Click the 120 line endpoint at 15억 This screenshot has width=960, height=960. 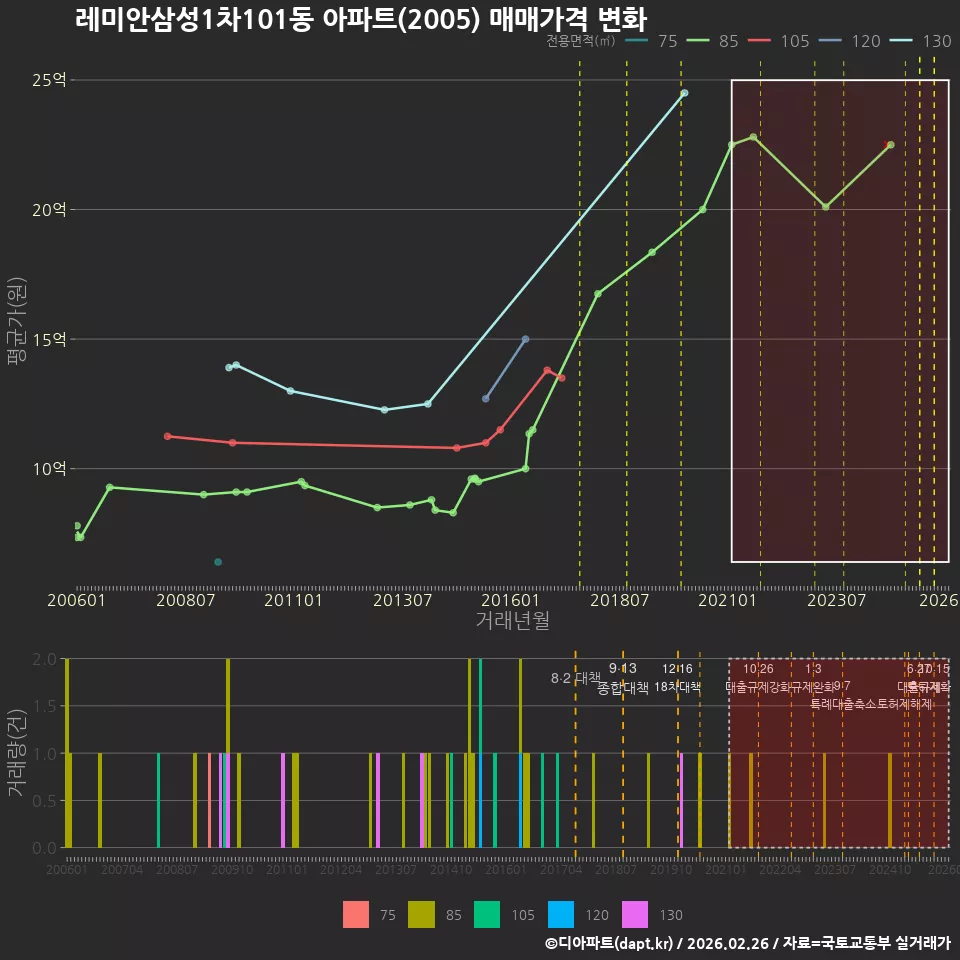click(525, 339)
